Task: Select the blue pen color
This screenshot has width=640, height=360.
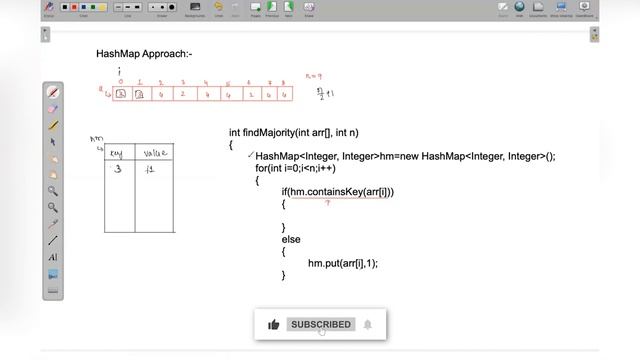Action: click(83, 7)
